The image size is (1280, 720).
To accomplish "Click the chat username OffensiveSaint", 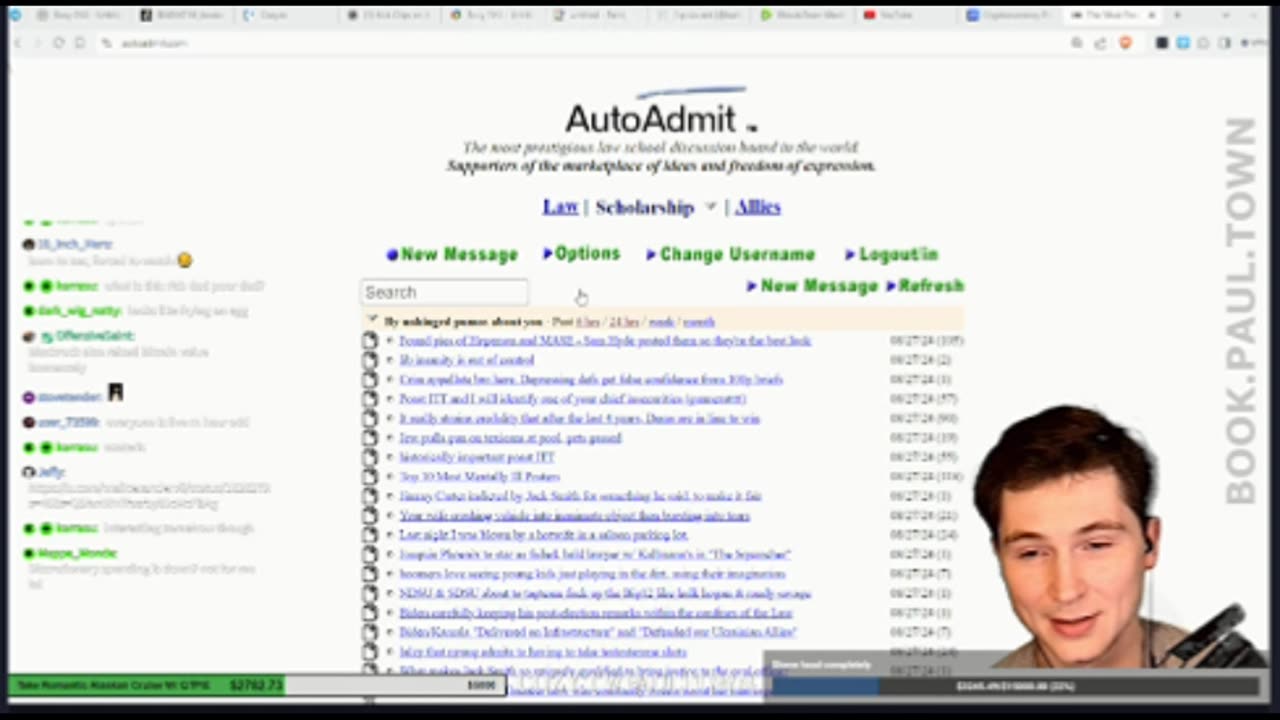I will click(94, 336).
